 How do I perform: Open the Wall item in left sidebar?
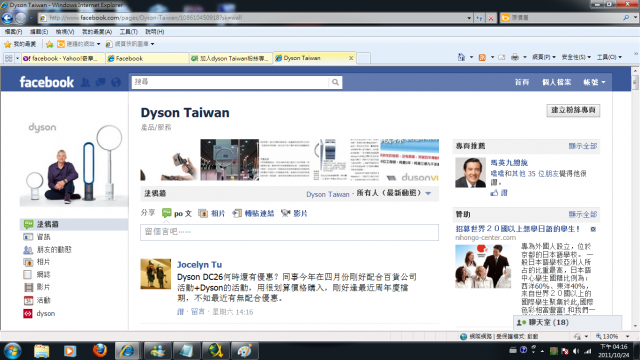point(74,224)
